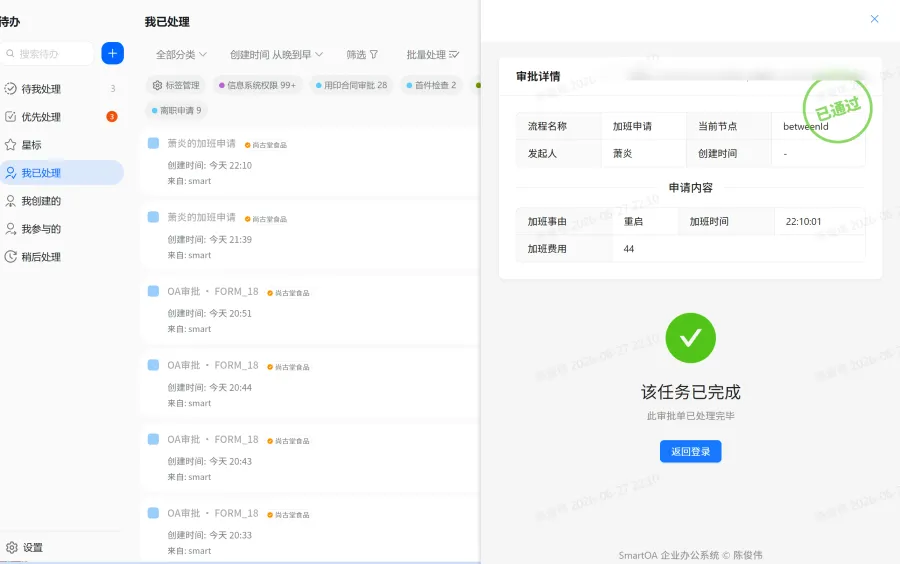Click 尚古堂食品 tag on the 20:44 row
This screenshot has height=564, width=900.
tap(288, 367)
